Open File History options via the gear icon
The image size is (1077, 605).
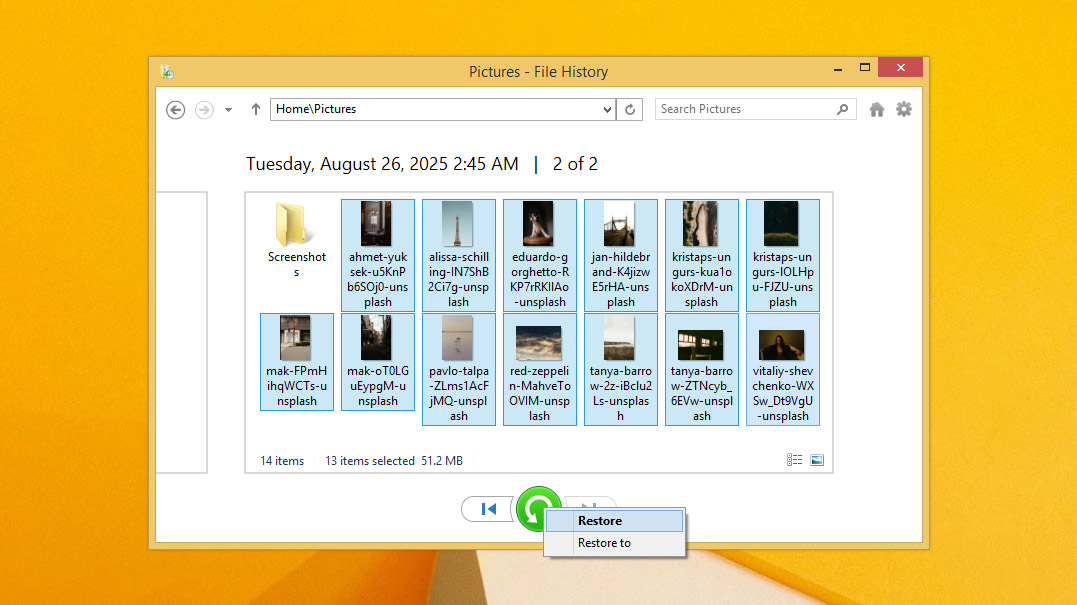click(904, 109)
